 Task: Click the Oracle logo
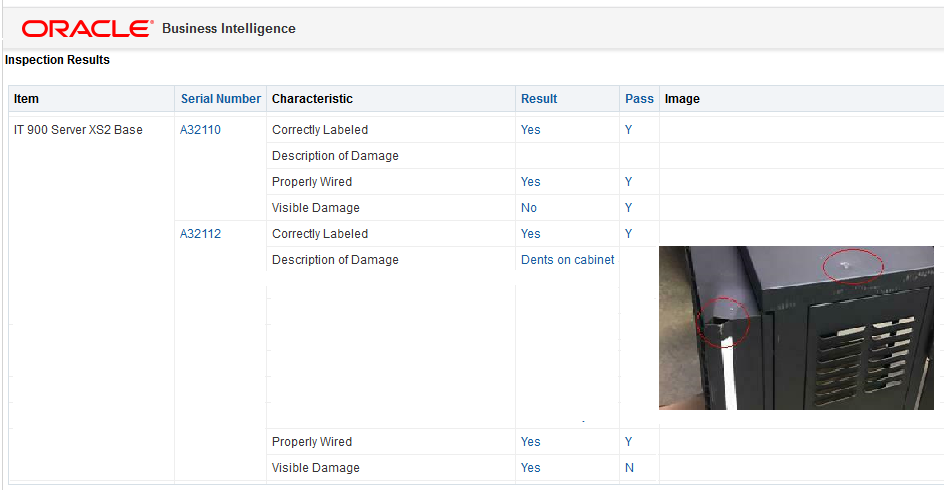pos(88,28)
